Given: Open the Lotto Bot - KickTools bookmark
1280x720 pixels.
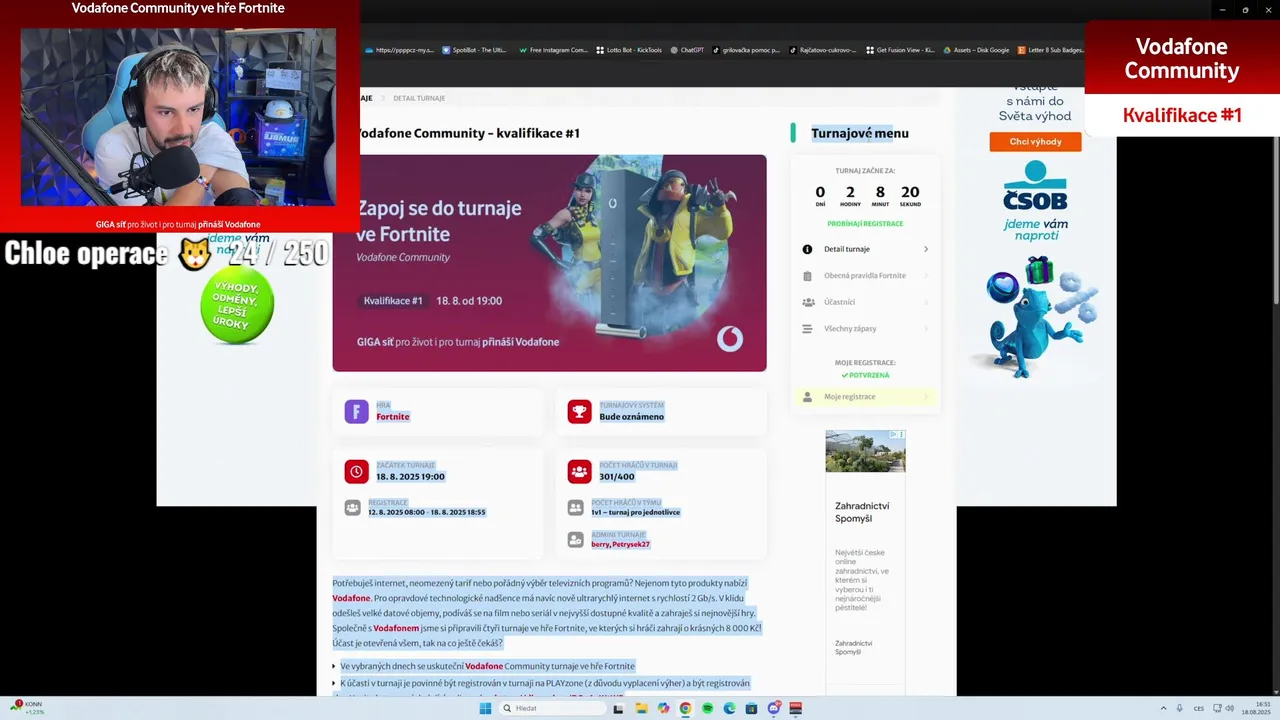Looking at the screenshot, I should pos(629,50).
